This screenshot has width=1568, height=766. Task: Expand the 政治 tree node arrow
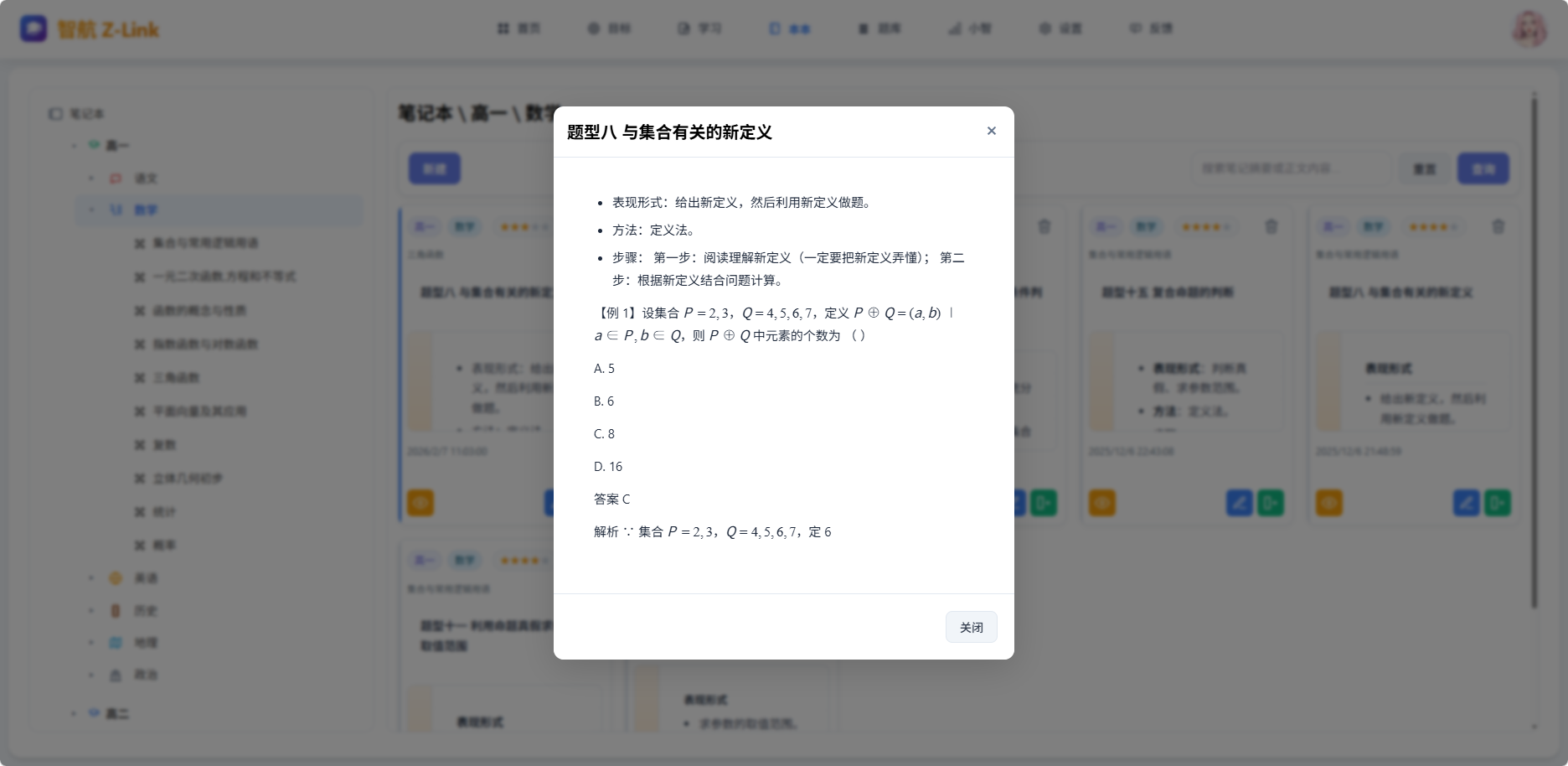coord(91,675)
